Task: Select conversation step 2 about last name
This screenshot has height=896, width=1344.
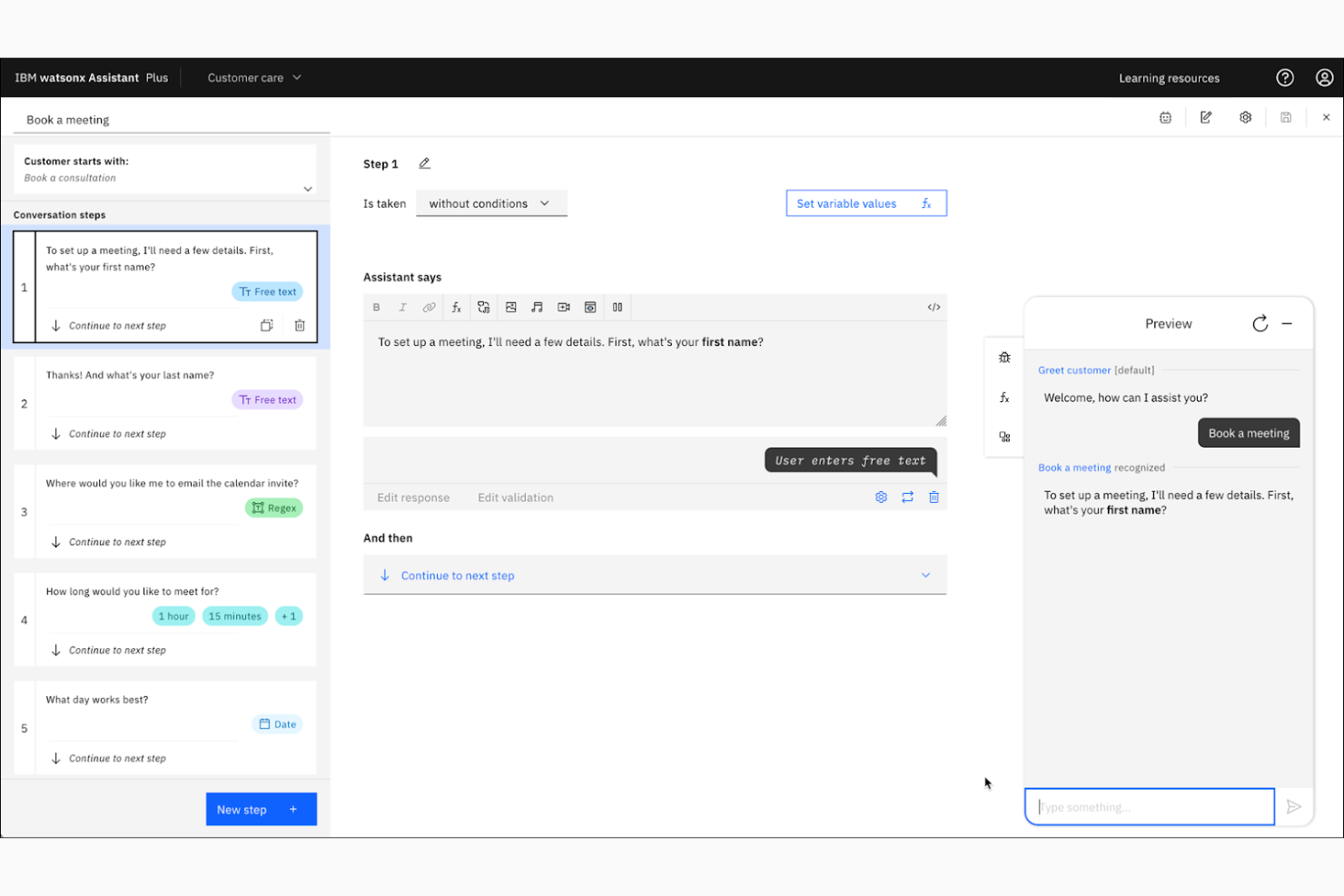Action: click(165, 403)
